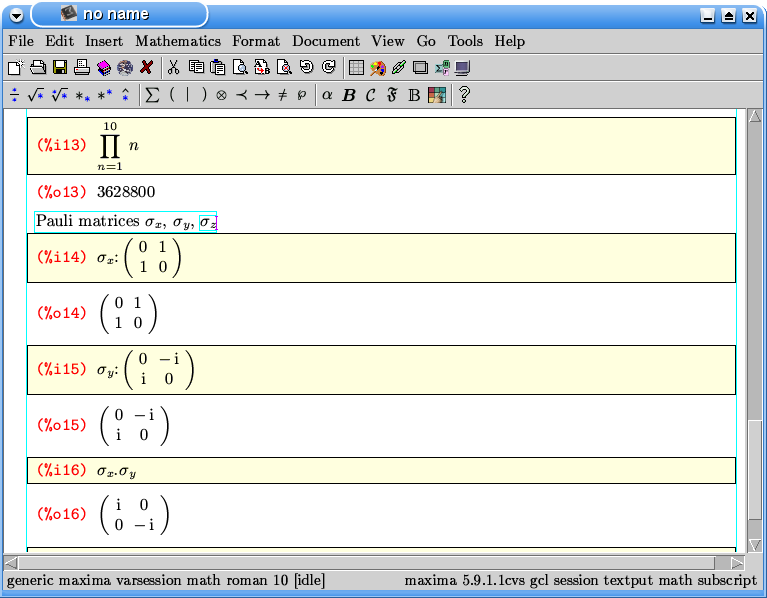Viewport: 767px width, 598px height.
Task: Open Replace with the A-to-B icon
Action: tap(262, 67)
